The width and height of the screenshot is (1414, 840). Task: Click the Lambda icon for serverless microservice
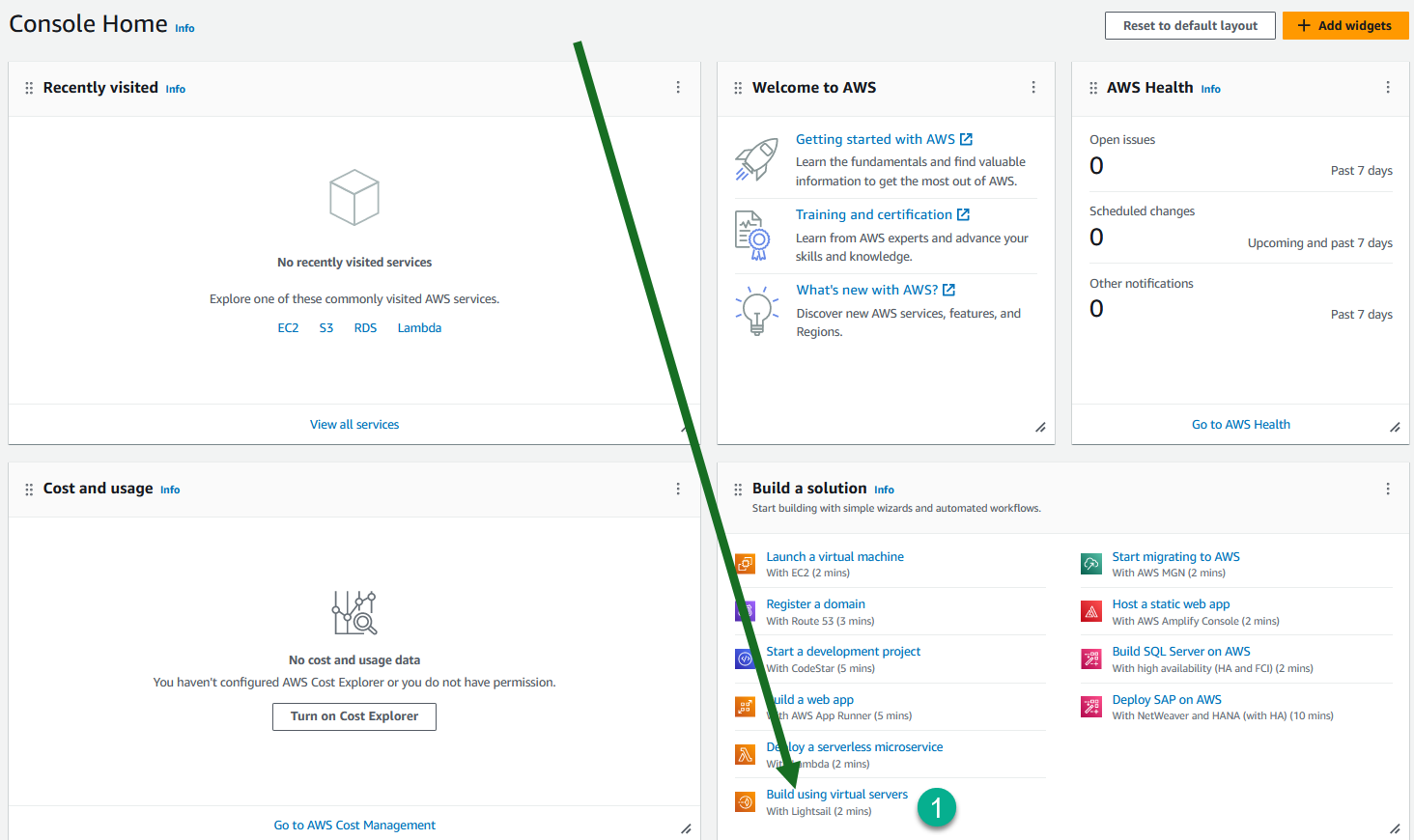click(746, 755)
